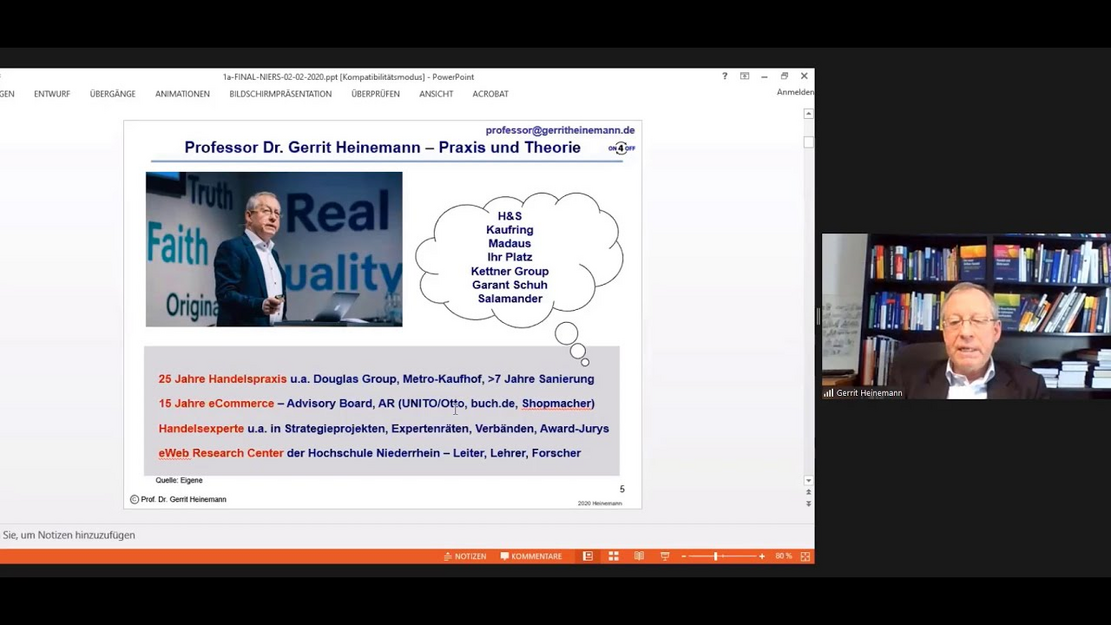The width and height of the screenshot is (1111, 625).
Task: Click the zoom in plus button
Action: click(x=762, y=556)
